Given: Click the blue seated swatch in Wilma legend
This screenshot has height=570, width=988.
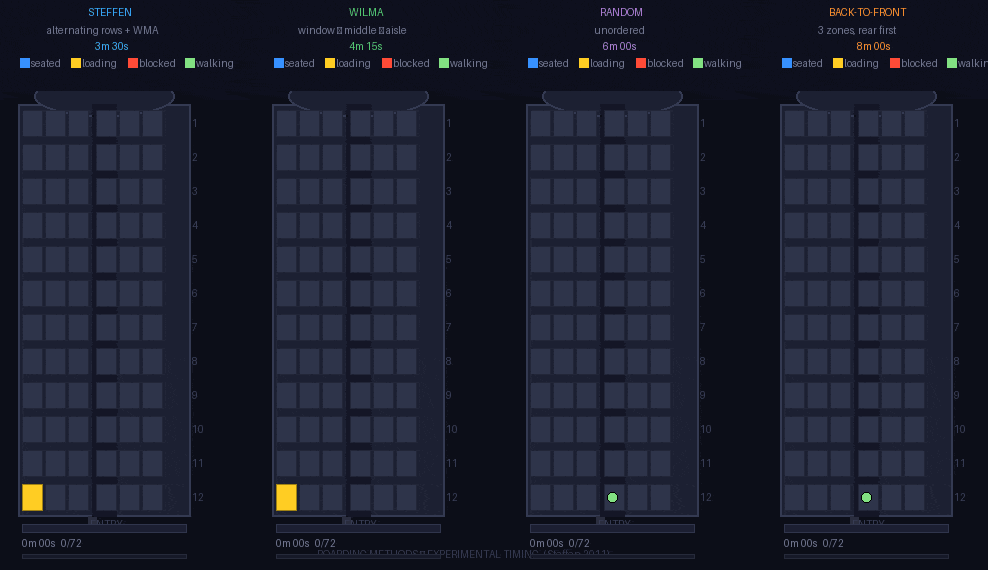Looking at the screenshot, I should coord(279,63).
